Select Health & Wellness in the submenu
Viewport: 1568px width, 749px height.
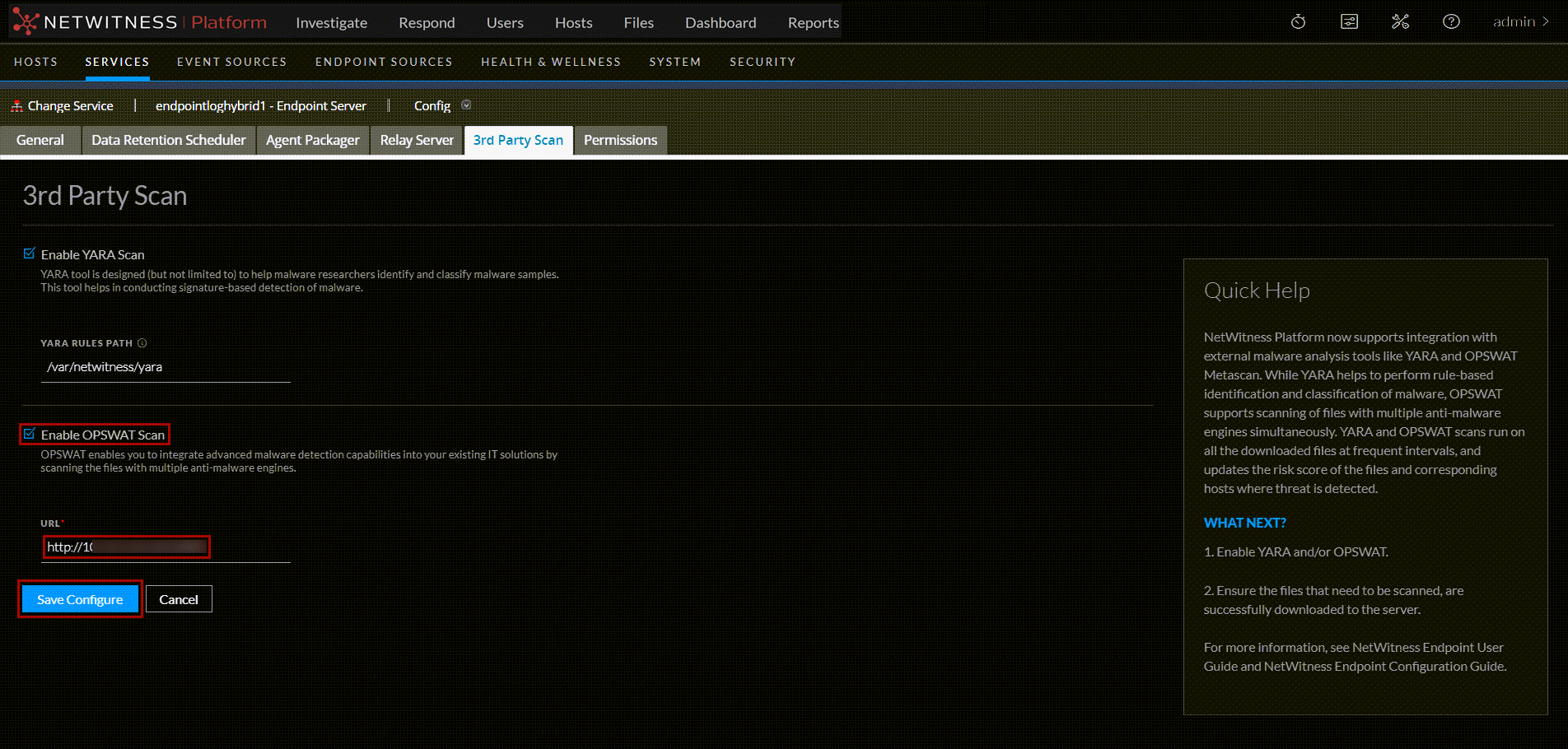tap(550, 62)
